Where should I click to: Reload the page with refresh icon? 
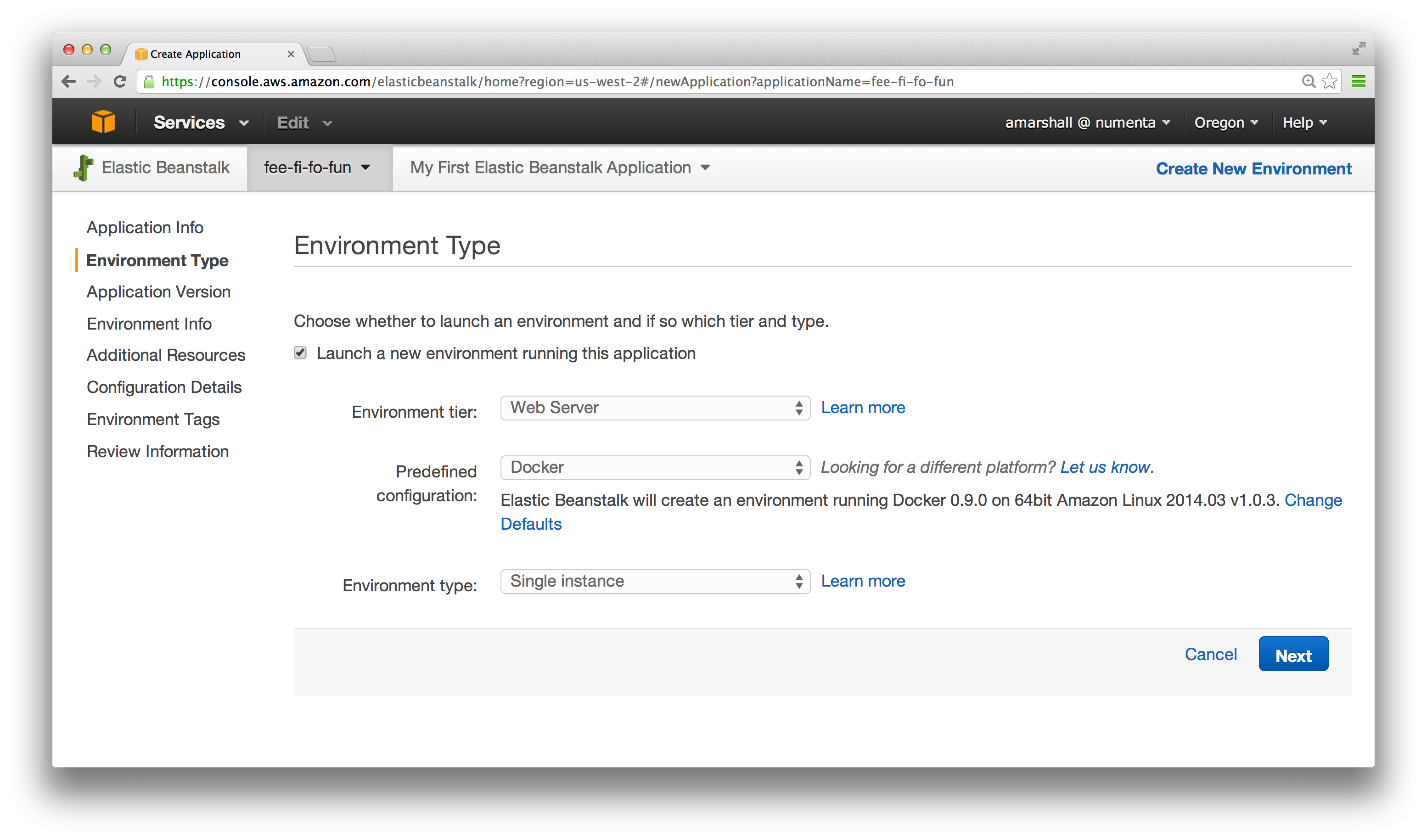(x=120, y=82)
